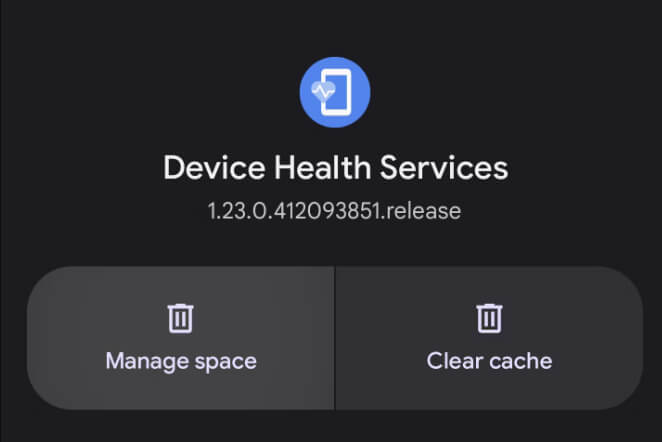The height and width of the screenshot is (442, 662).
Task: Select the Manage space text label
Action: click(181, 362)
